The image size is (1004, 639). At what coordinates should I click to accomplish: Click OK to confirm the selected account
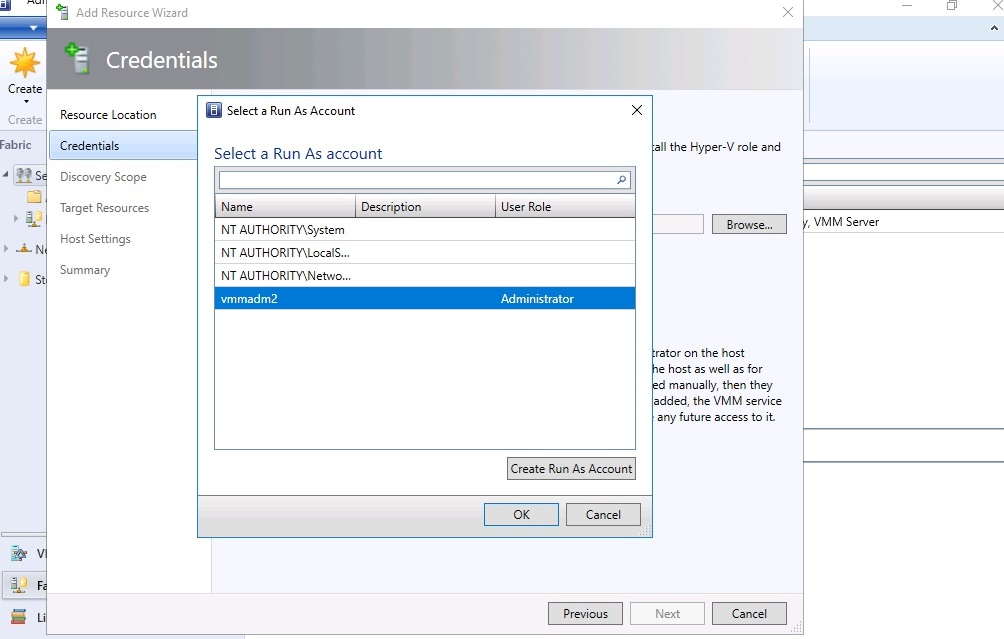[520, 514]
